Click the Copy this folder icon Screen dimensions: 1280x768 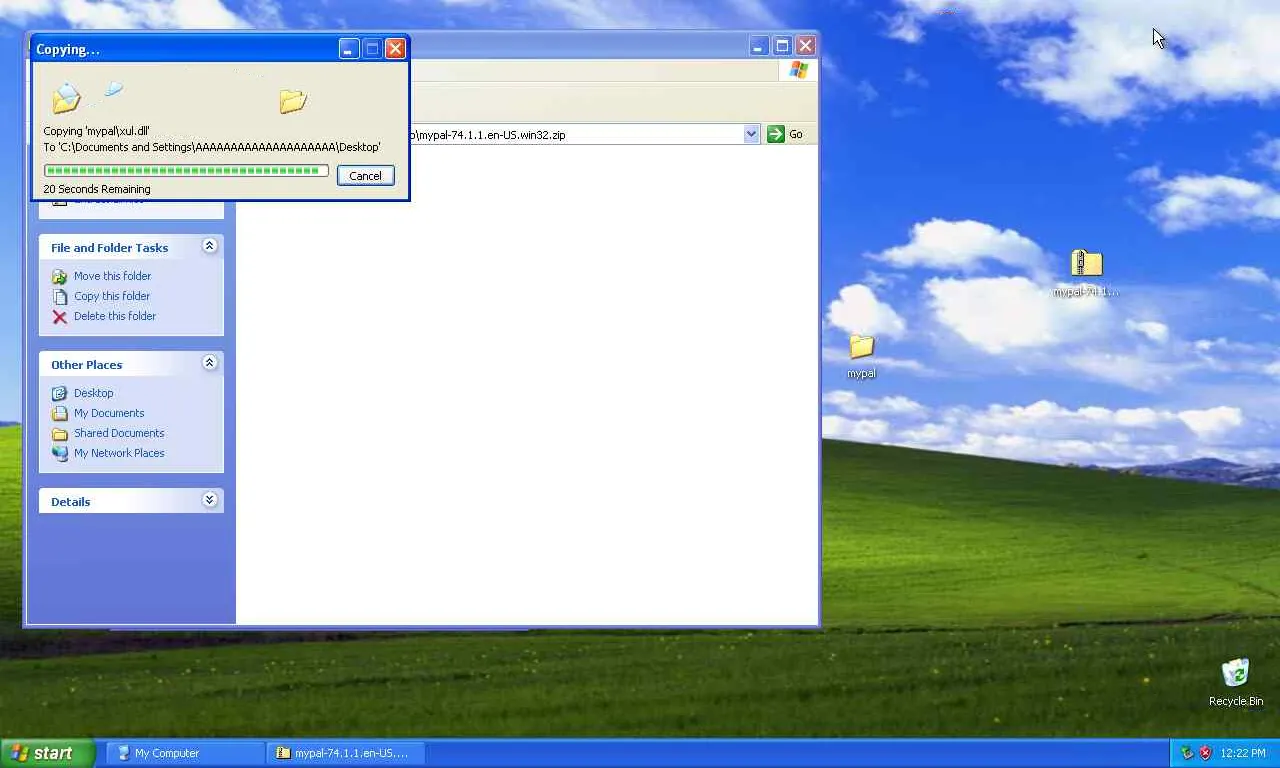59,296
